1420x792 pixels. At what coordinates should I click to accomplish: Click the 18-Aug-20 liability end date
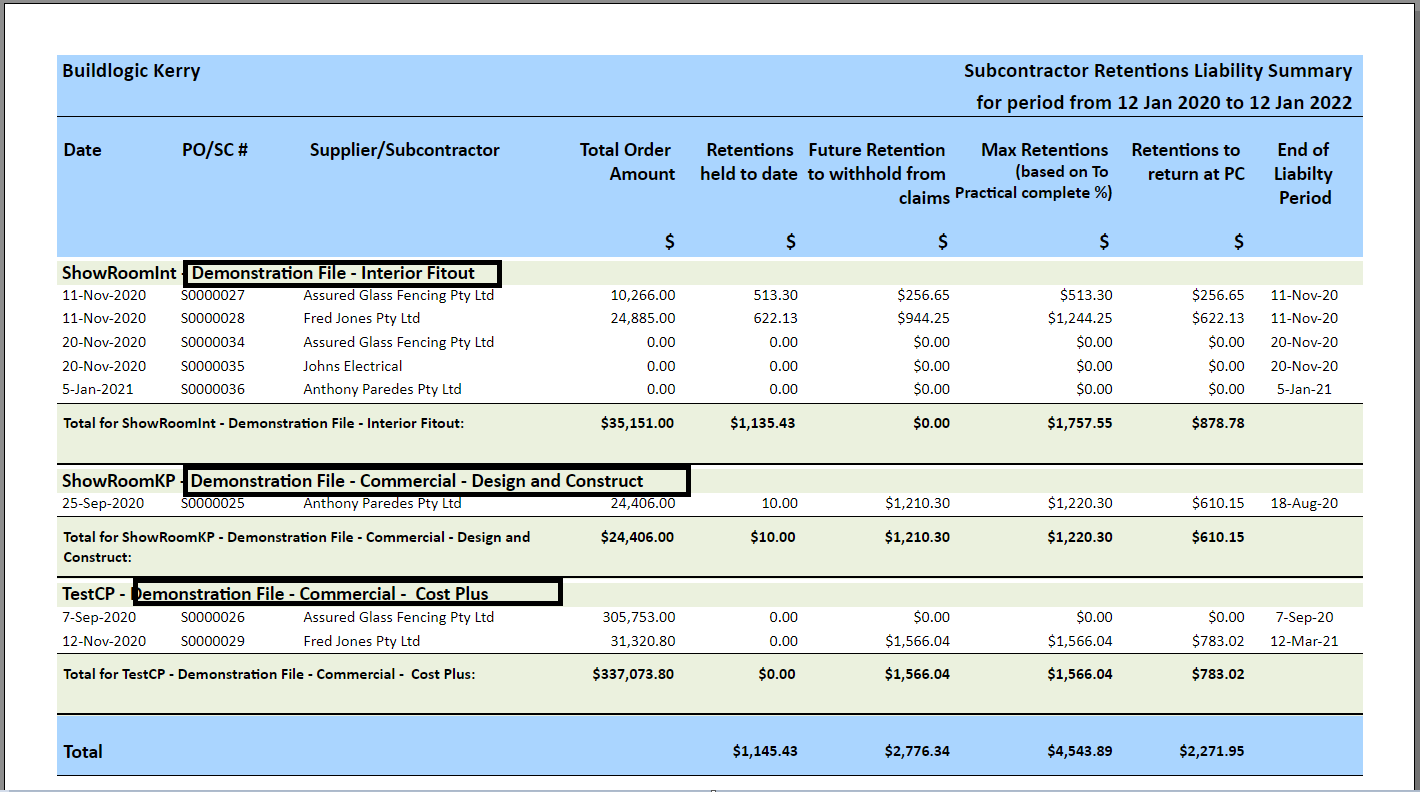(x=1304, y=503)
